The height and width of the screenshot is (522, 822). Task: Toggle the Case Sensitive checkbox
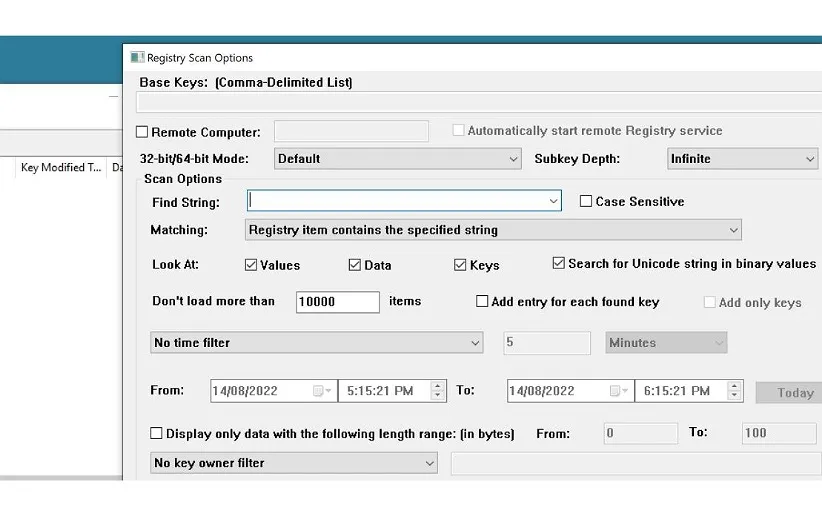click(586, 201)
